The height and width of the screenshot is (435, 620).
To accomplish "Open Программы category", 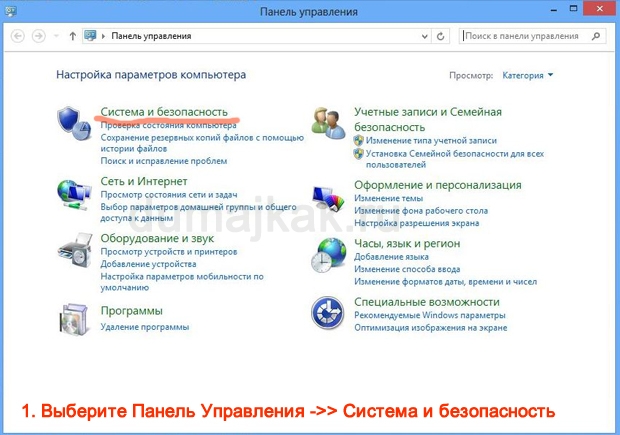I will [x=132, y=311].
